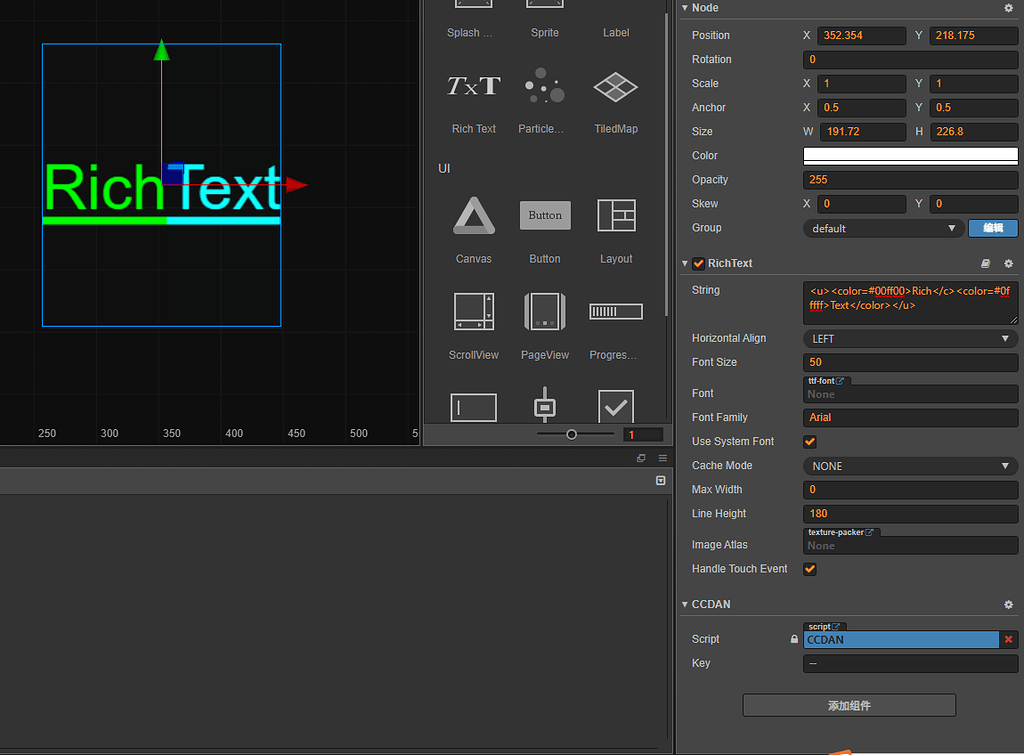Screen dimensions: 1024x755
Task: Disable the Handle Touch Event checkbox
Action: pos(809,568)
